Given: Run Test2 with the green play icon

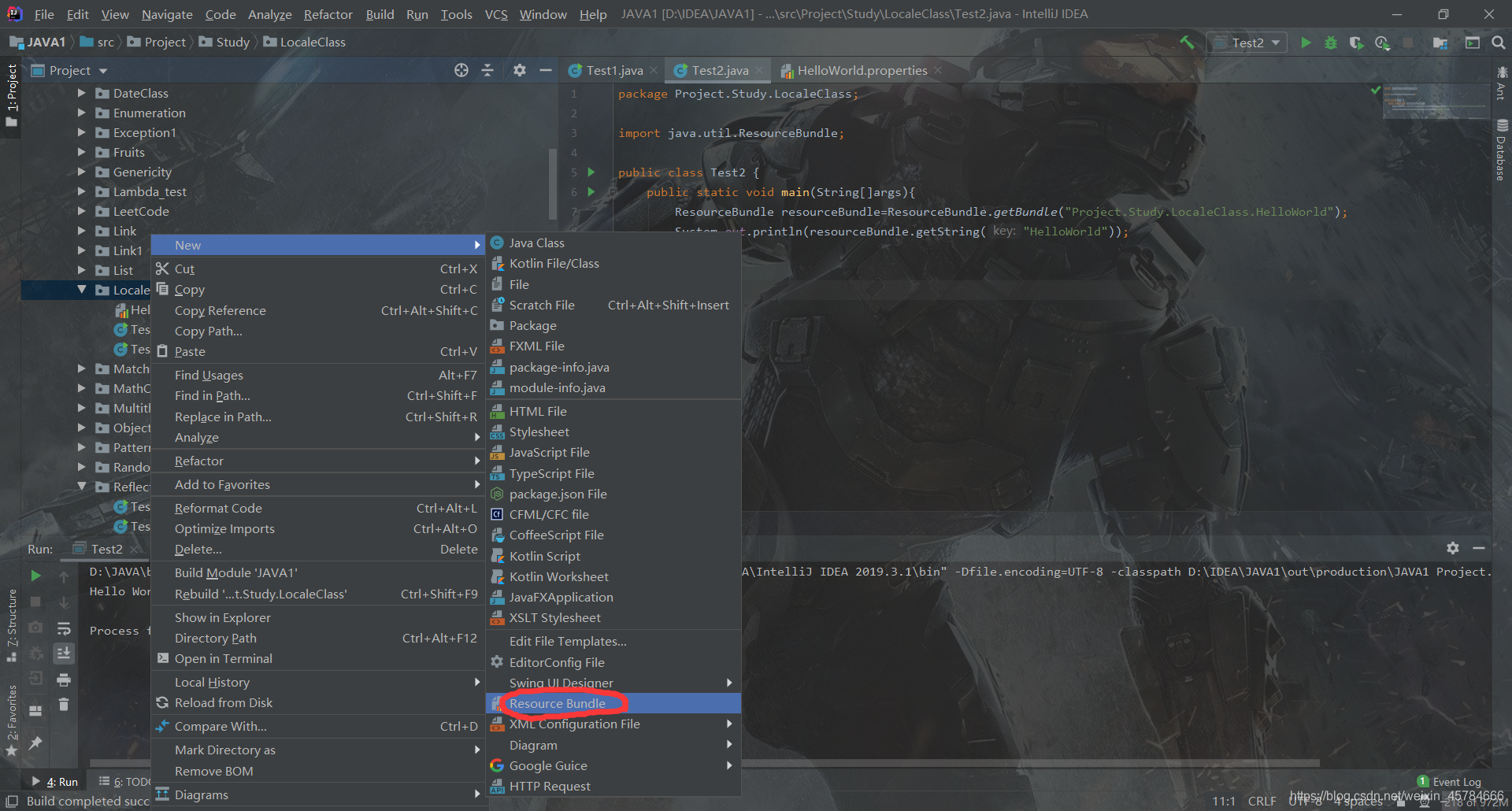Looking at the screenshot, I should click(x=1306, y=43).
